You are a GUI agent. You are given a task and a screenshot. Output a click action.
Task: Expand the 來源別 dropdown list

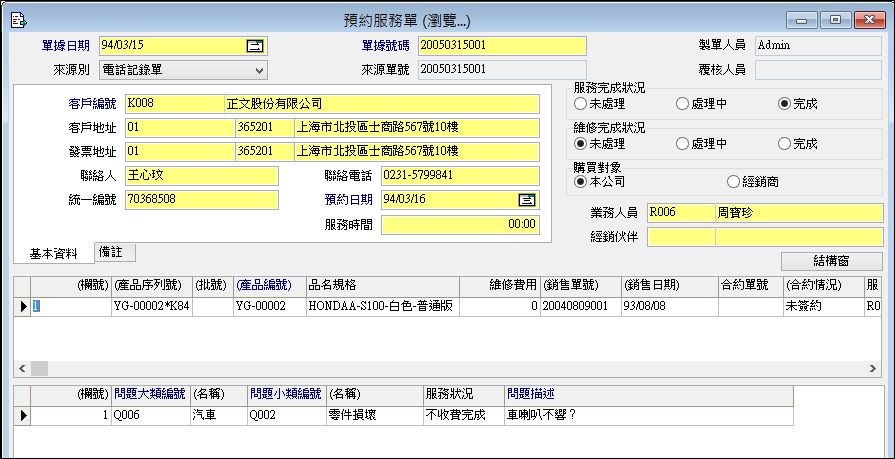259,69
